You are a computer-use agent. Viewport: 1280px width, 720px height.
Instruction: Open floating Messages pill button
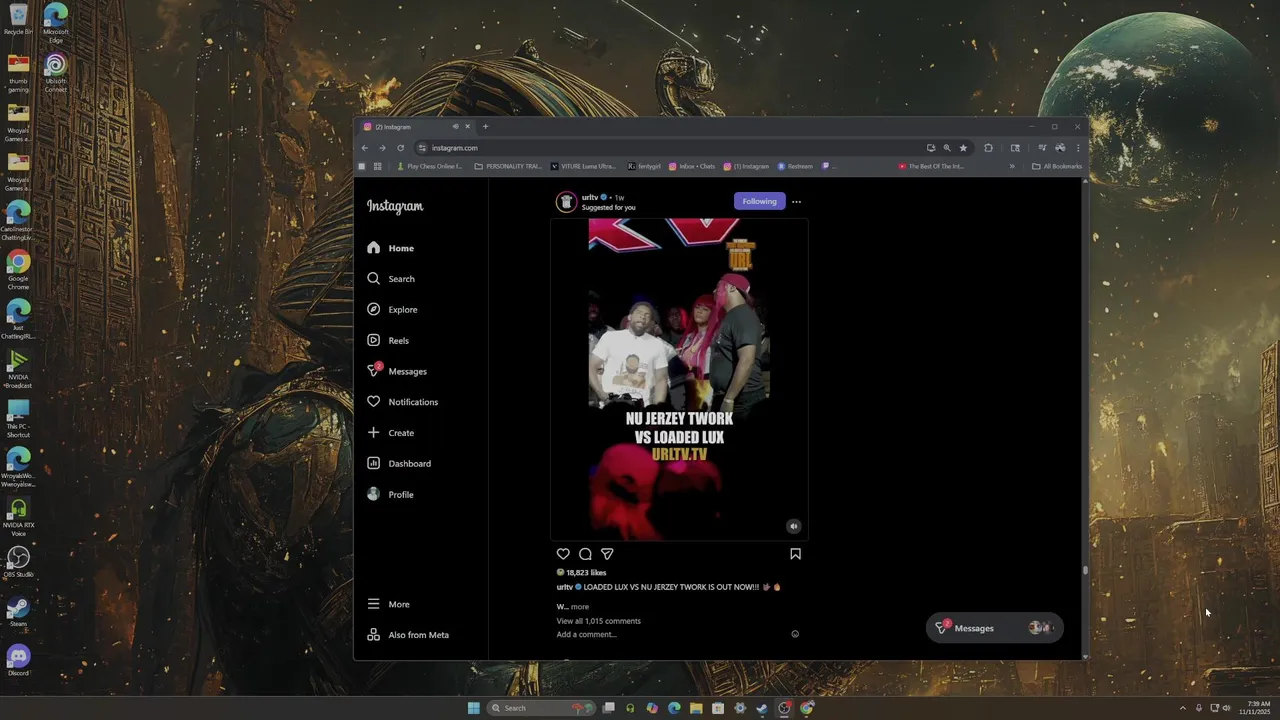(x=993, y=628)
